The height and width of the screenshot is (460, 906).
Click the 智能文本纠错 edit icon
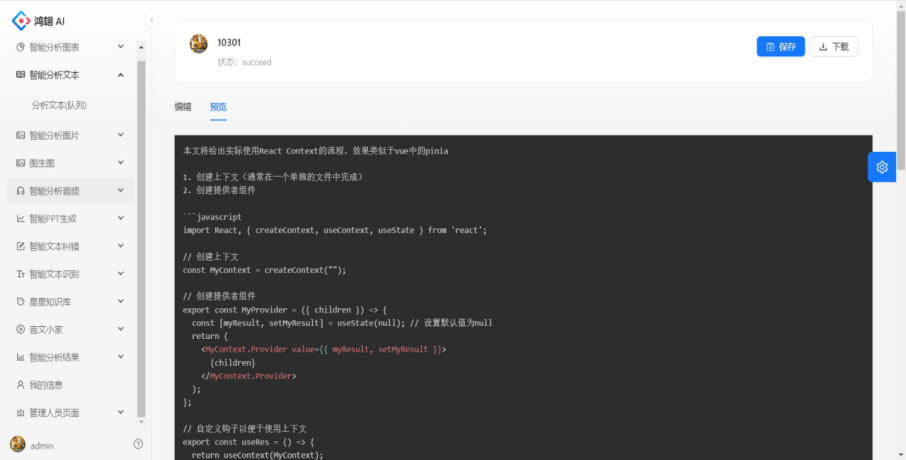point(20,246)
